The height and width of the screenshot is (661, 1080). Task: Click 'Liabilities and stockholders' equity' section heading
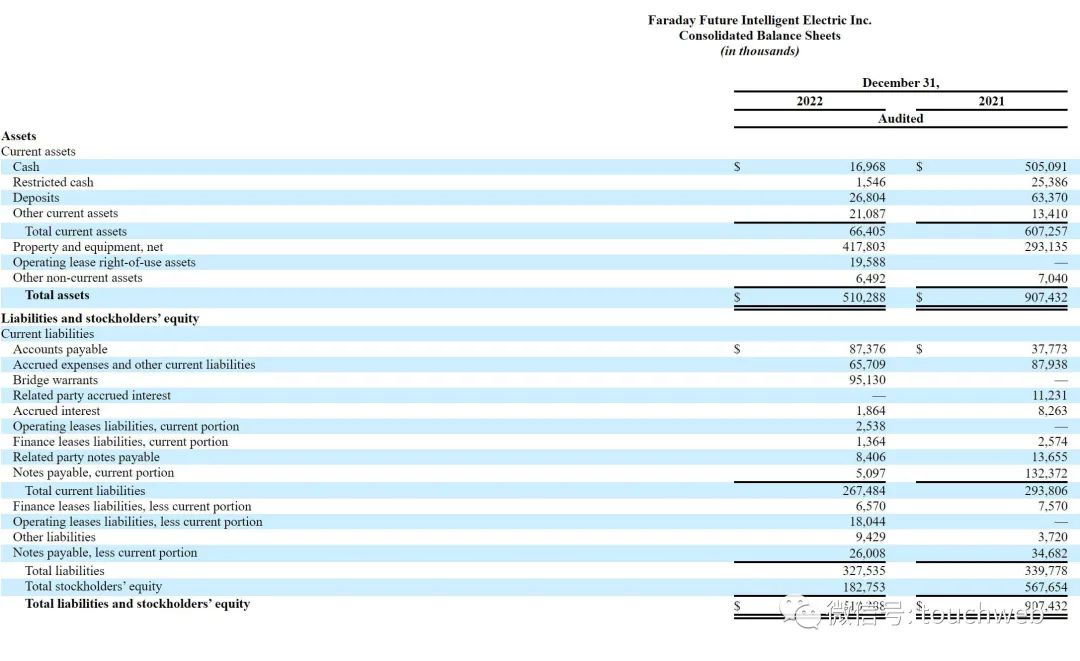click(100, 318)
